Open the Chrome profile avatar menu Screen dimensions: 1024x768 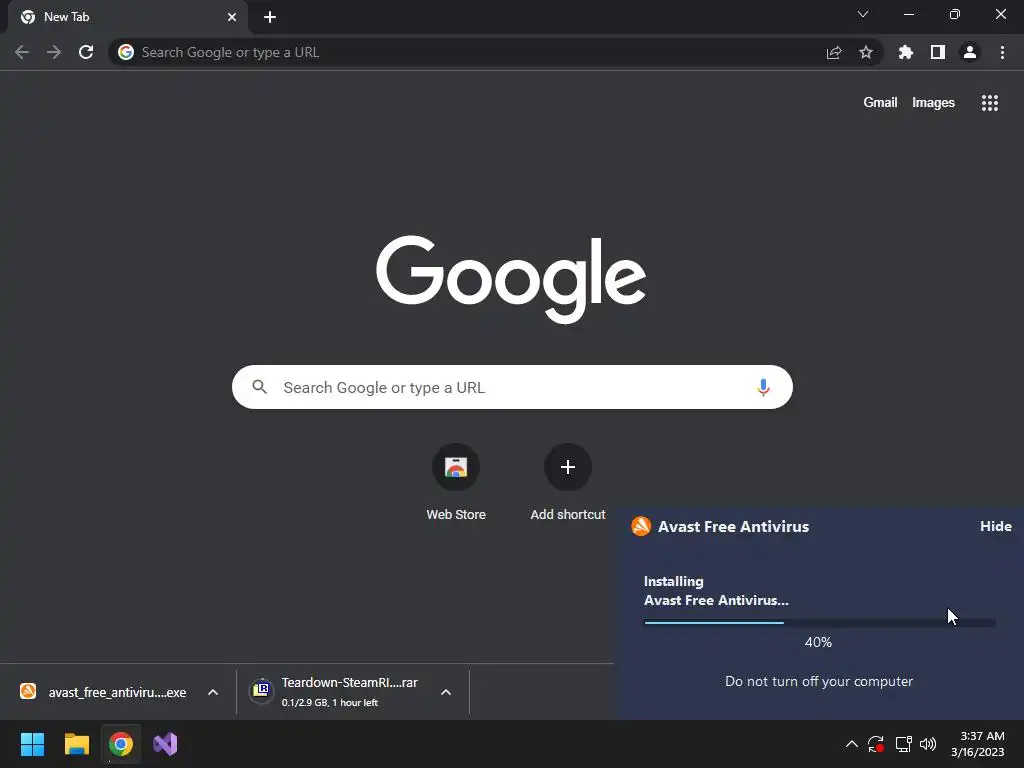[970, 52]
